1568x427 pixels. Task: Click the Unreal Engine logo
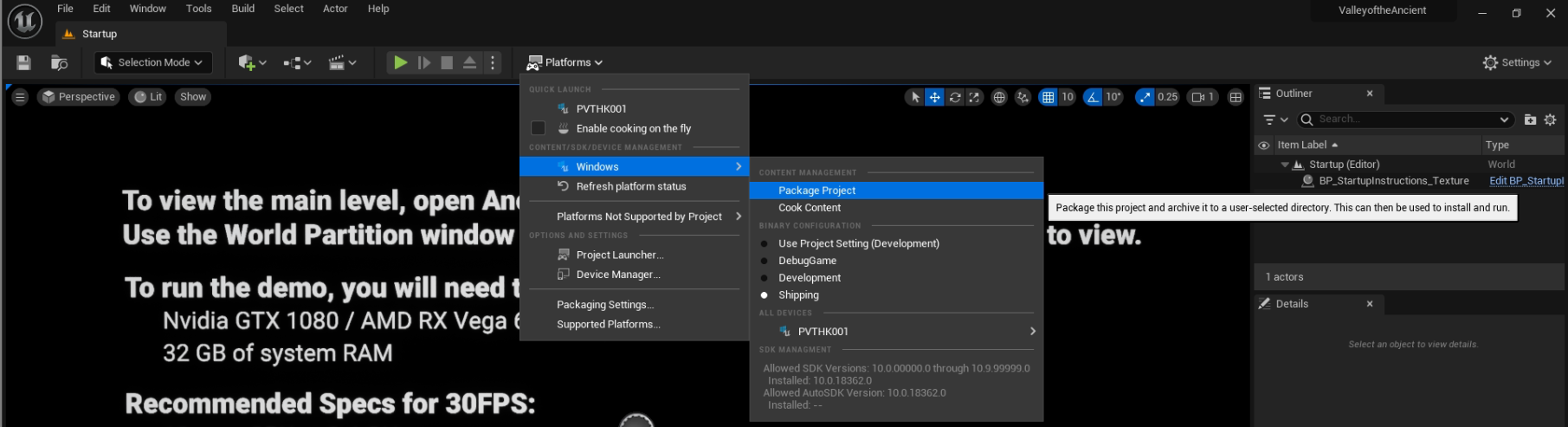point(24,22)
